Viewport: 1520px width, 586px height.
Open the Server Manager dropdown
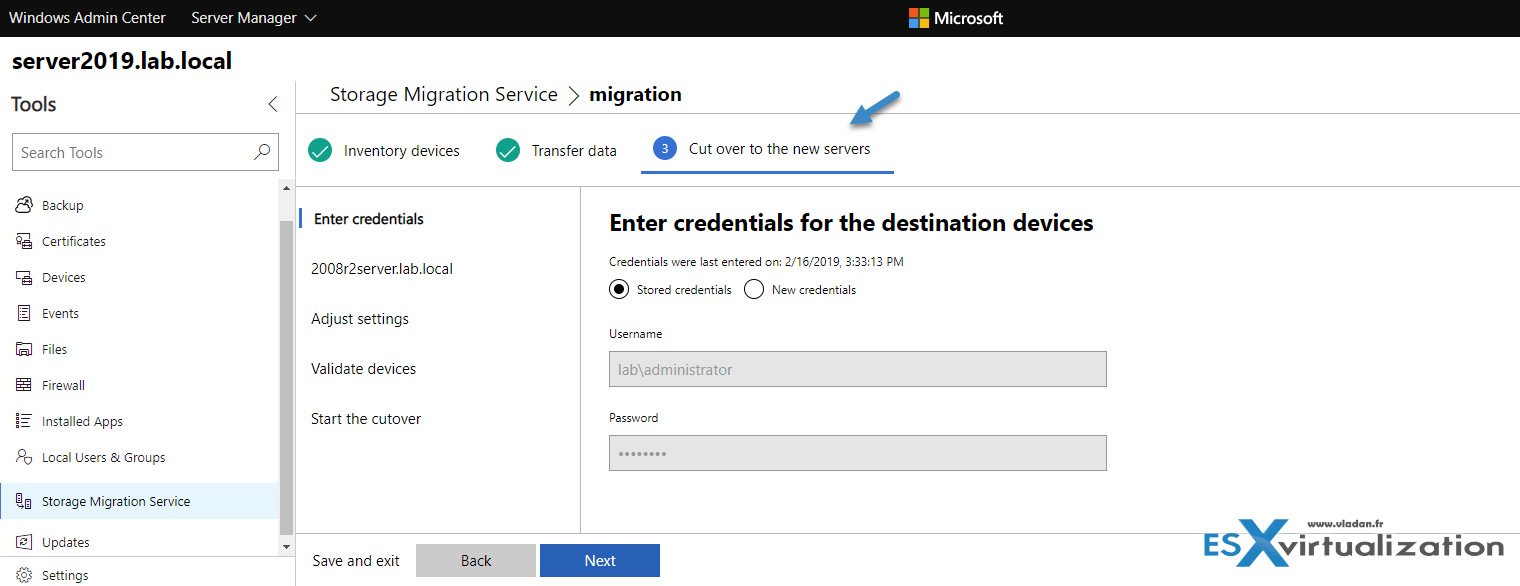point(254,18)
